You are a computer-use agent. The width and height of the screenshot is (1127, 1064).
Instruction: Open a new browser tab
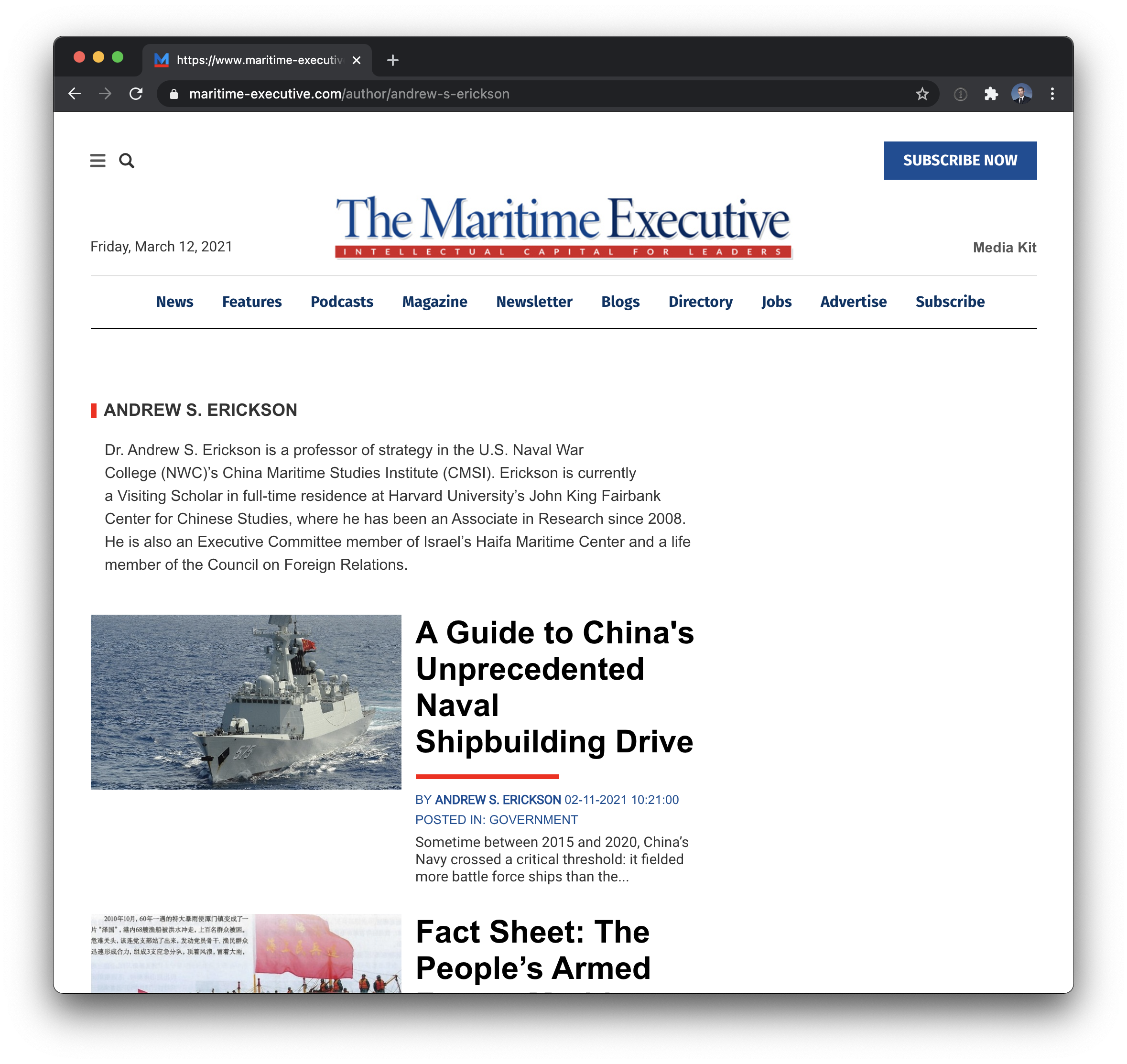coord(392,60)
